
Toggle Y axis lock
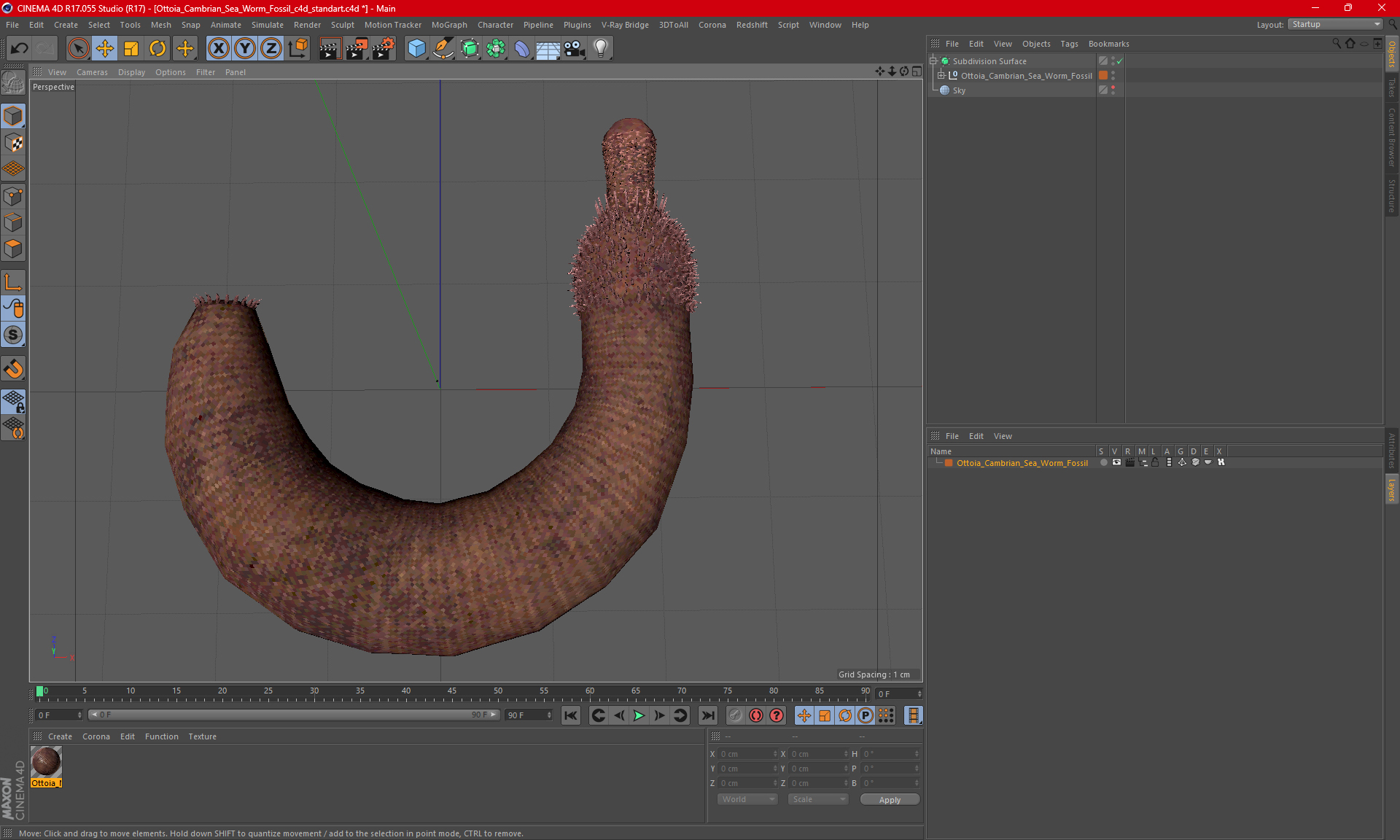[x=245, y=49]
